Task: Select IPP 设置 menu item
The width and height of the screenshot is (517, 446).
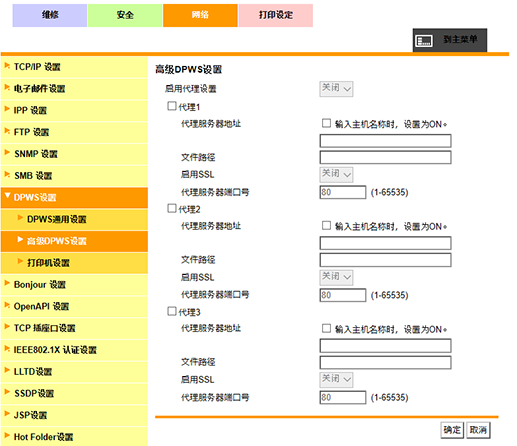Action: (x=74, y=110)
